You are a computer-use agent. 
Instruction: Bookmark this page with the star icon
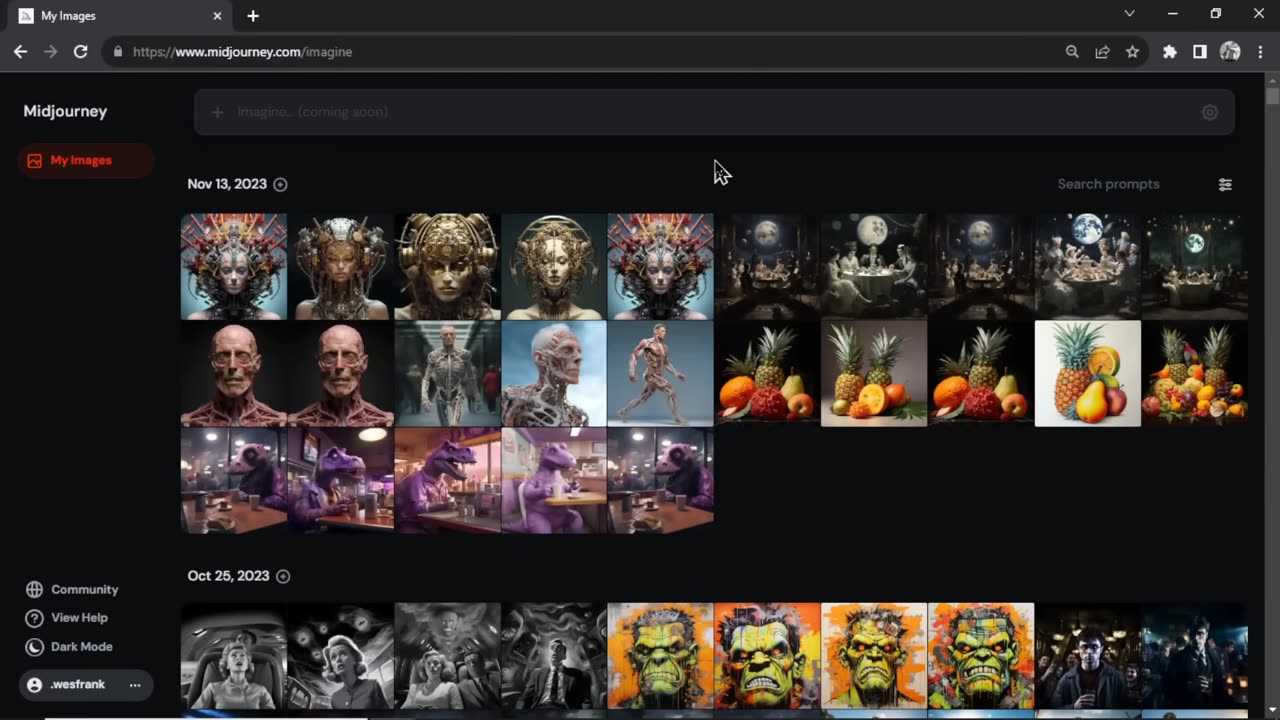[x=1132, y=51]
